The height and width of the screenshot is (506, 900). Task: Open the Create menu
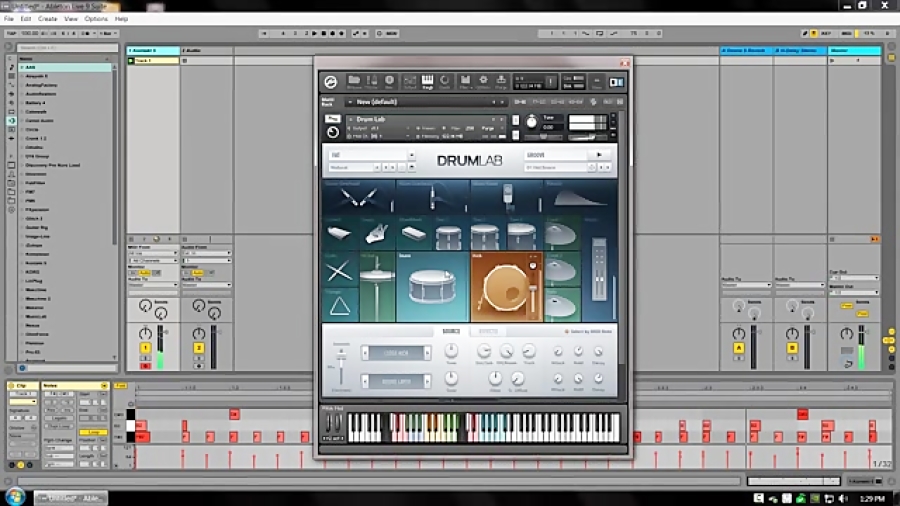coord(47,19)
